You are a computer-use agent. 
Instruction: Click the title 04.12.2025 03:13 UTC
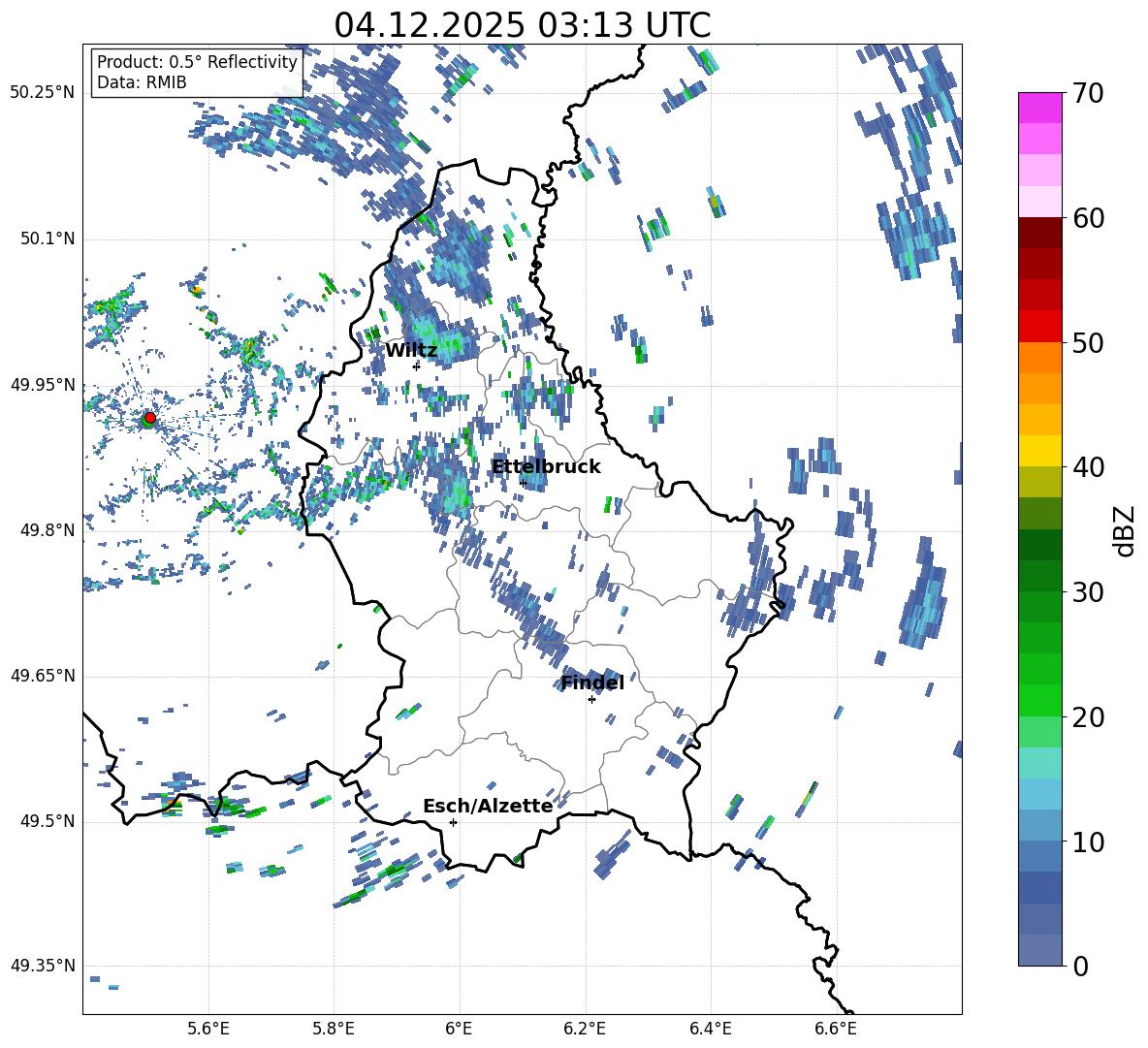[522, 25]
